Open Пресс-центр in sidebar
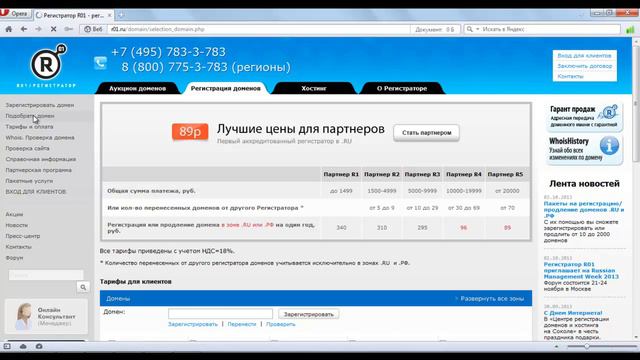Screen dimensions: 640x360 point(23,236)
